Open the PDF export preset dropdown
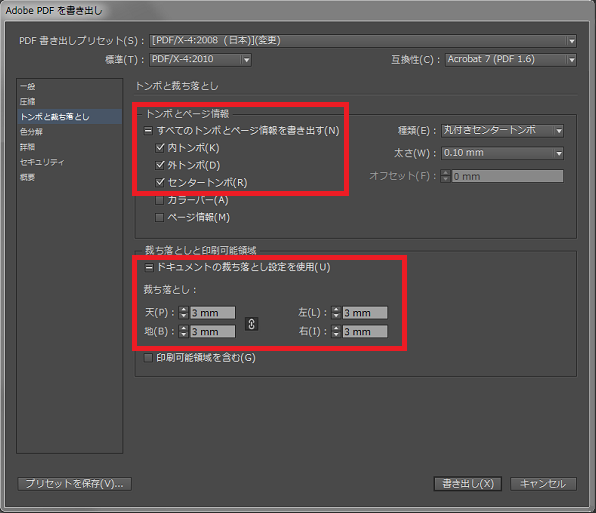The image size is (596, 513). click(x=363, y=41)
